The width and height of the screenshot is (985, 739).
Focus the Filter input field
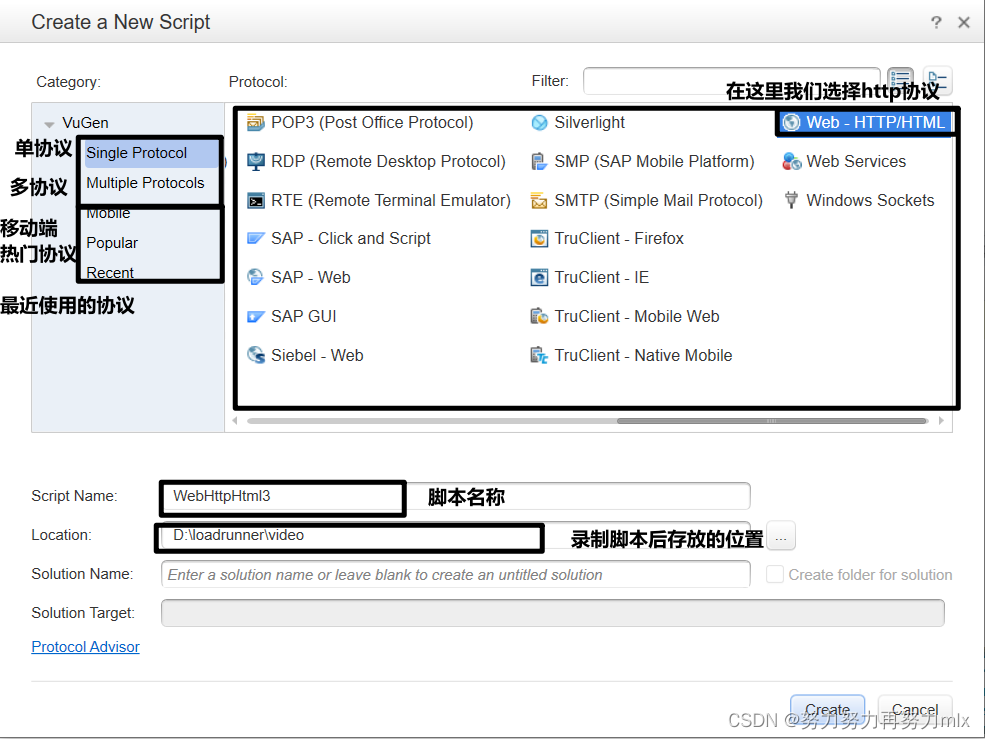pyautogui.click(x=732, y=81)
